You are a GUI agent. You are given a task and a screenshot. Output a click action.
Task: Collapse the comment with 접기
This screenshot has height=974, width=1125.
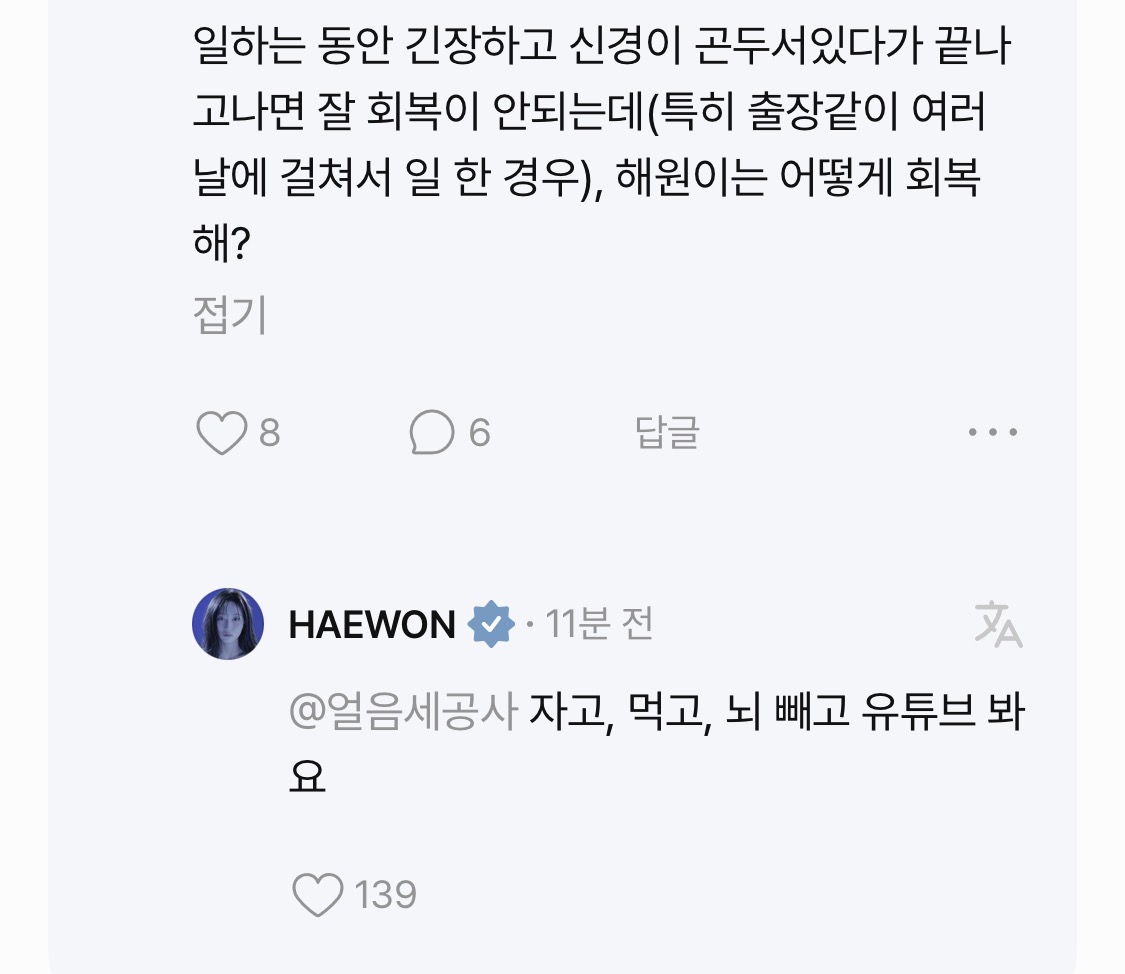[230, 315]
